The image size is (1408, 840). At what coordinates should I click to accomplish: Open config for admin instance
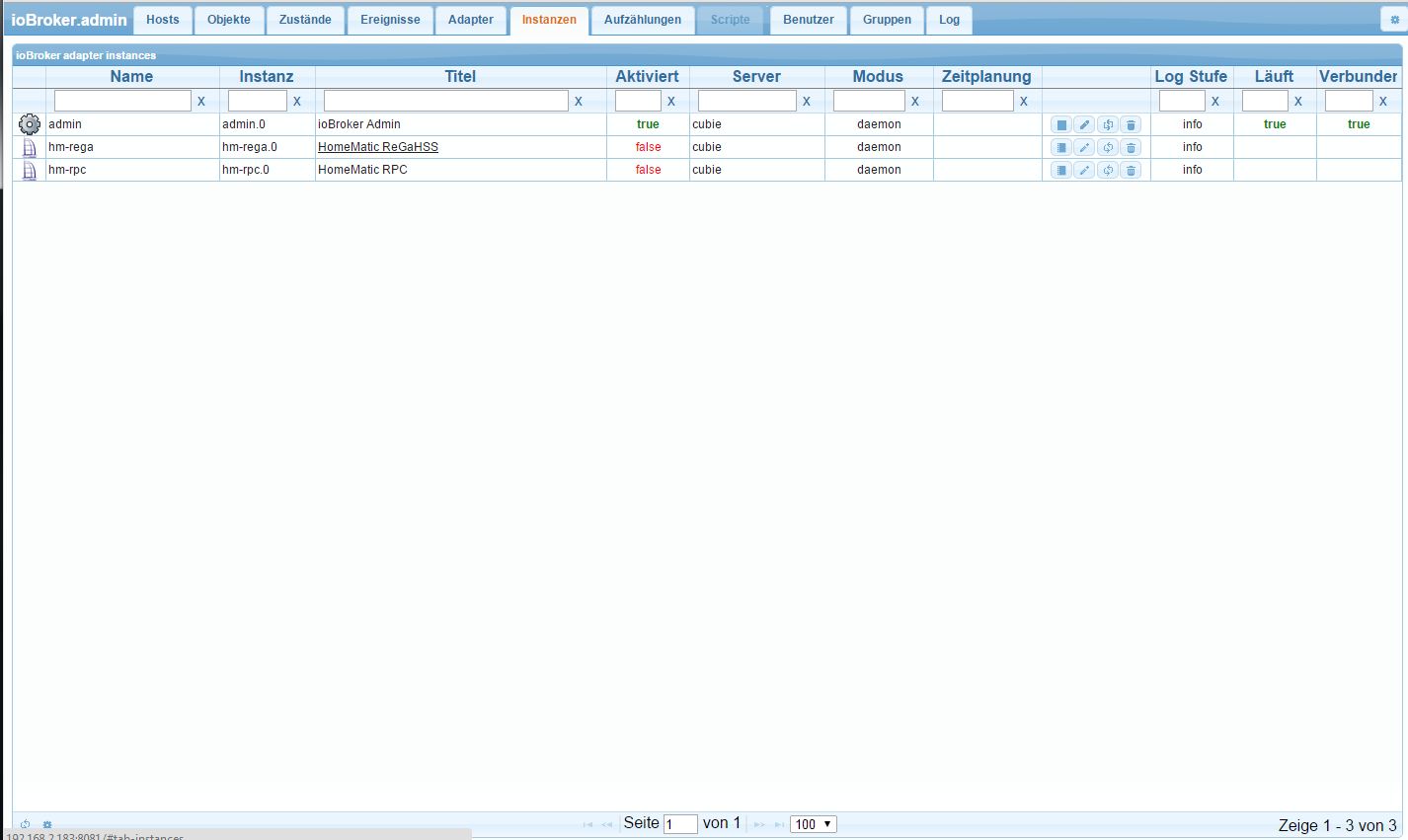pyautogui.click(x=1061, y=124)
